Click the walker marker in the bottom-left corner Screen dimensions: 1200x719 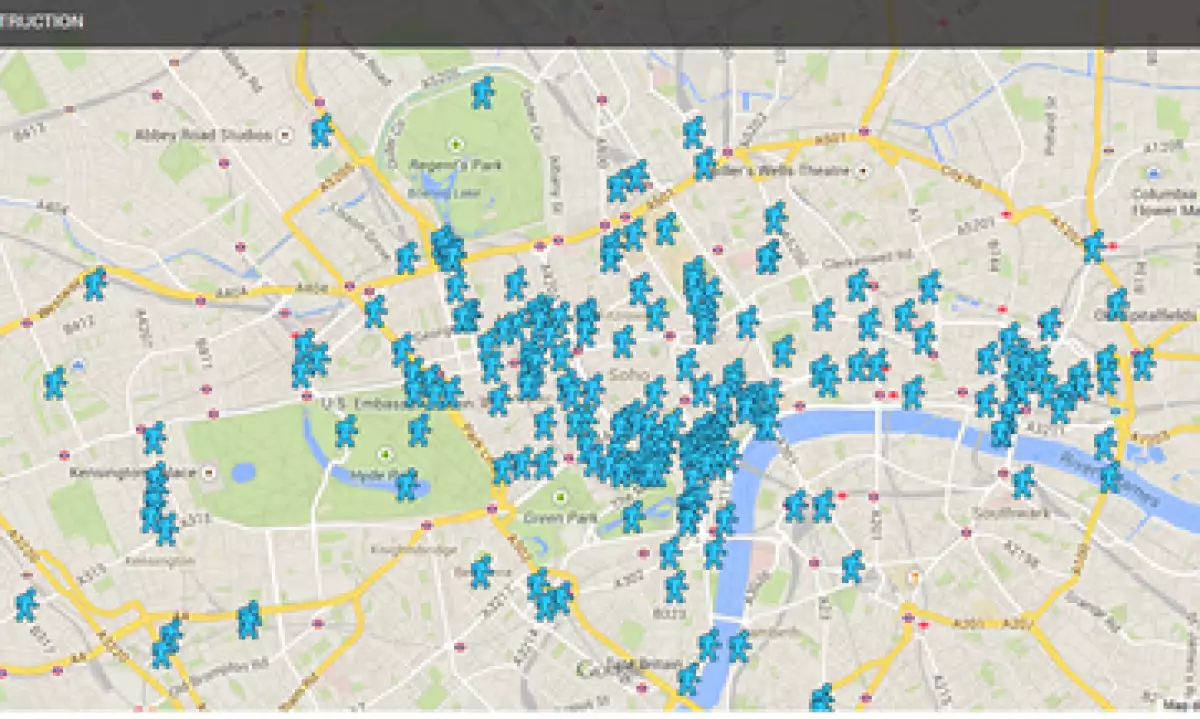coord(26,604)
